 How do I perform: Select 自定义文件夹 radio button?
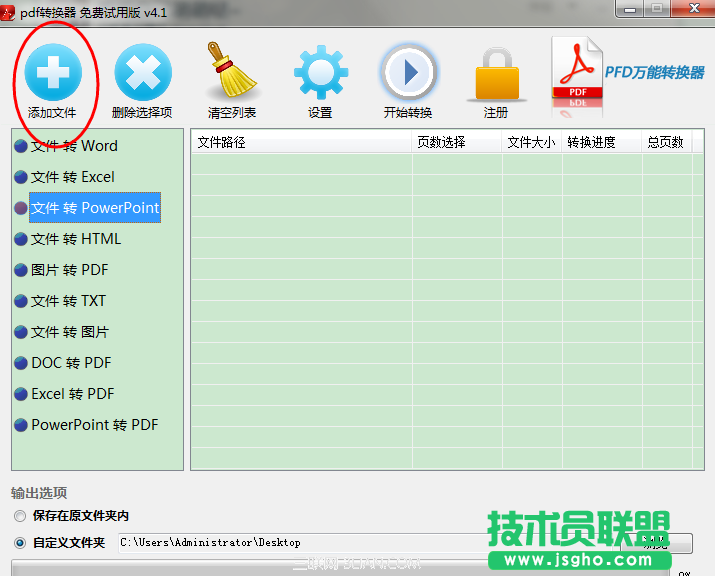click(x=20, y=542)
